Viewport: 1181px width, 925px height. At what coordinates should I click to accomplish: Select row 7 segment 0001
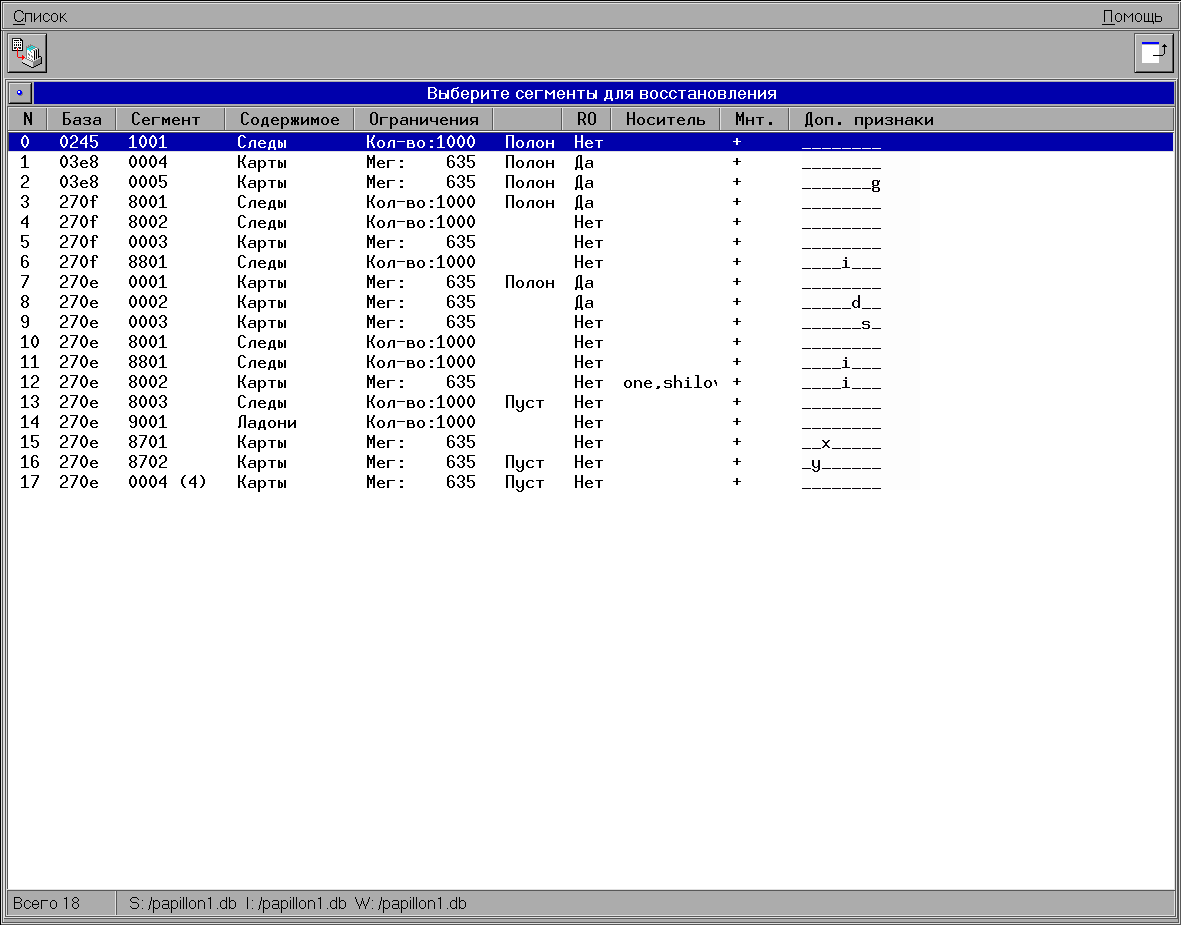[590, 282]
